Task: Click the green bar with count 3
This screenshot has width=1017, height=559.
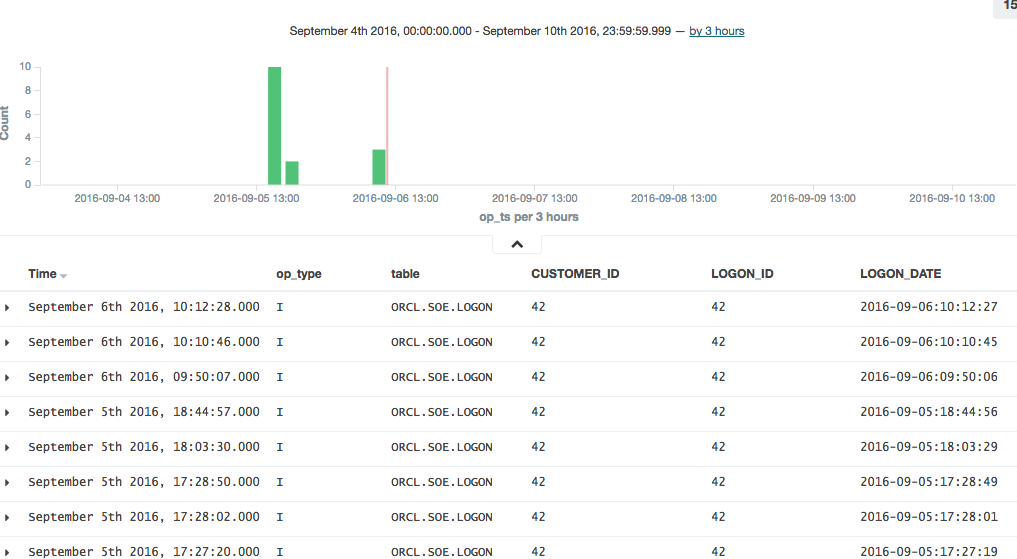Action: [379, 167]
